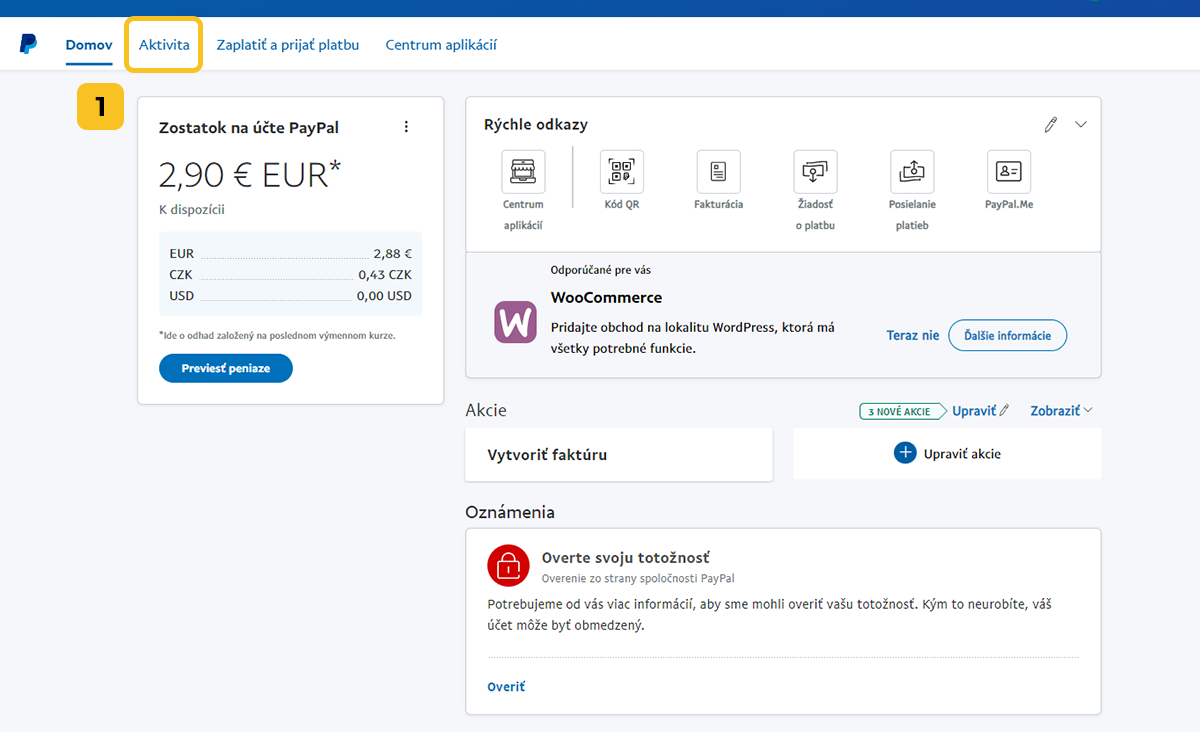Open the Fakturácia quick link icon

(718, 171)
